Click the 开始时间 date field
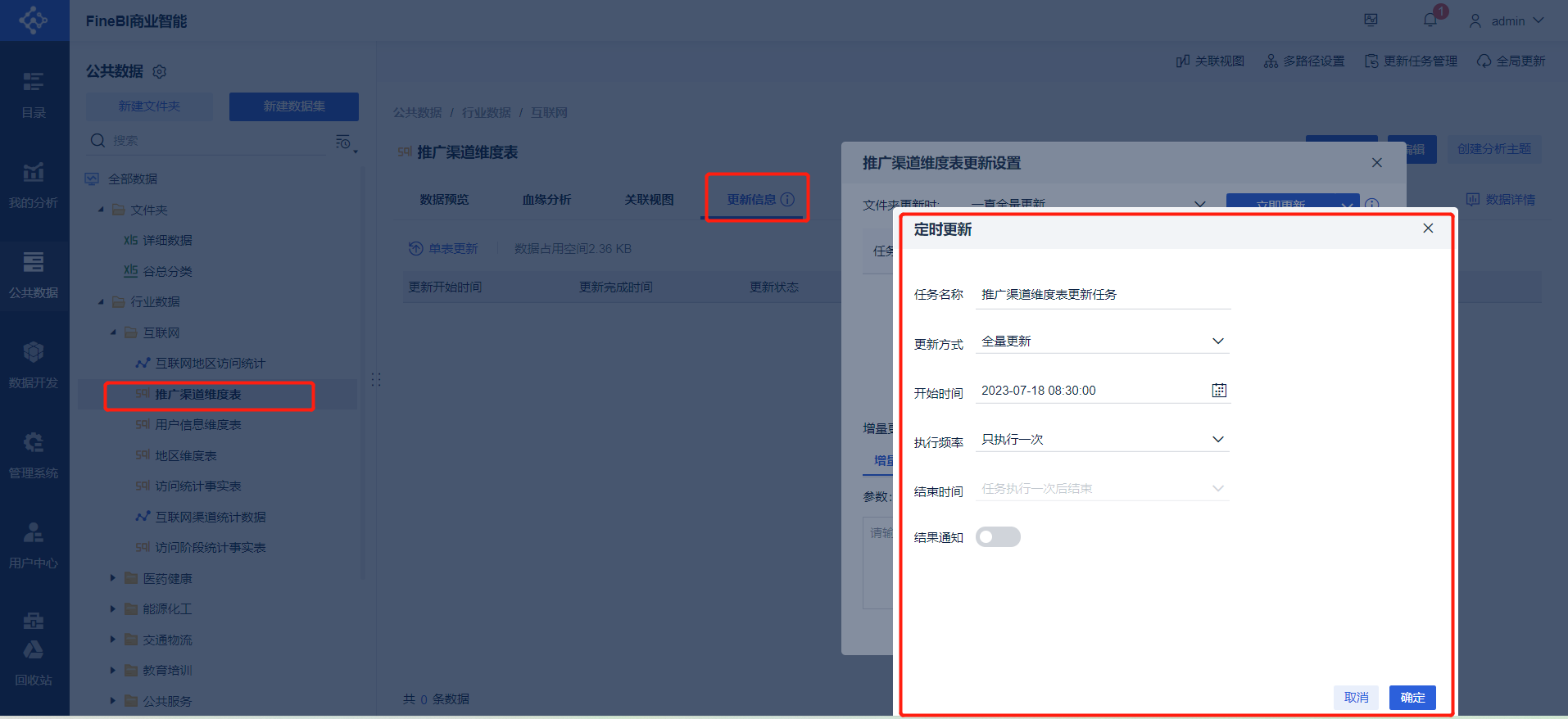The height and width of the screenshot is (719, 1568). click(x=1103, y=391)
